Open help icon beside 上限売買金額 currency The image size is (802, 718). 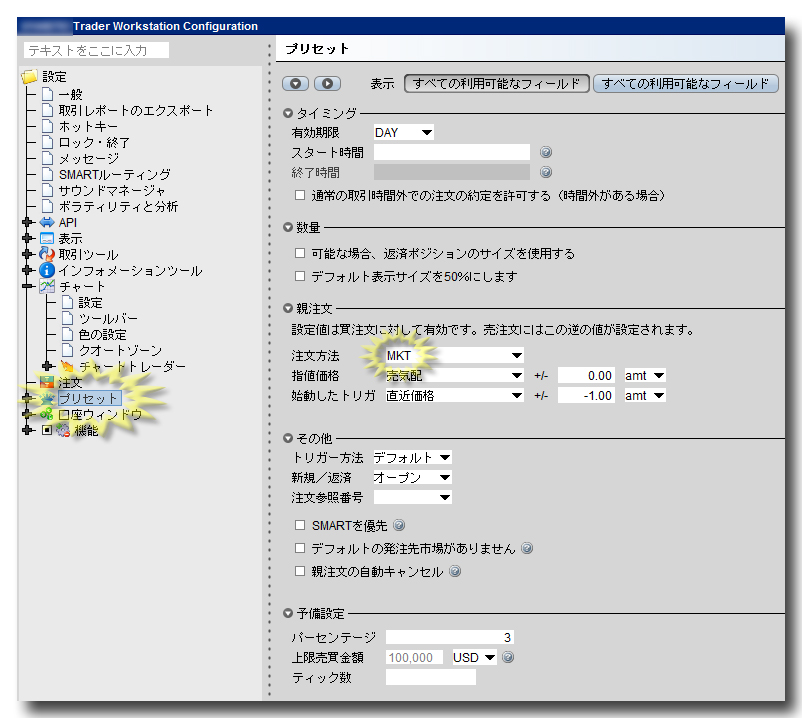[x=508, y=657]
